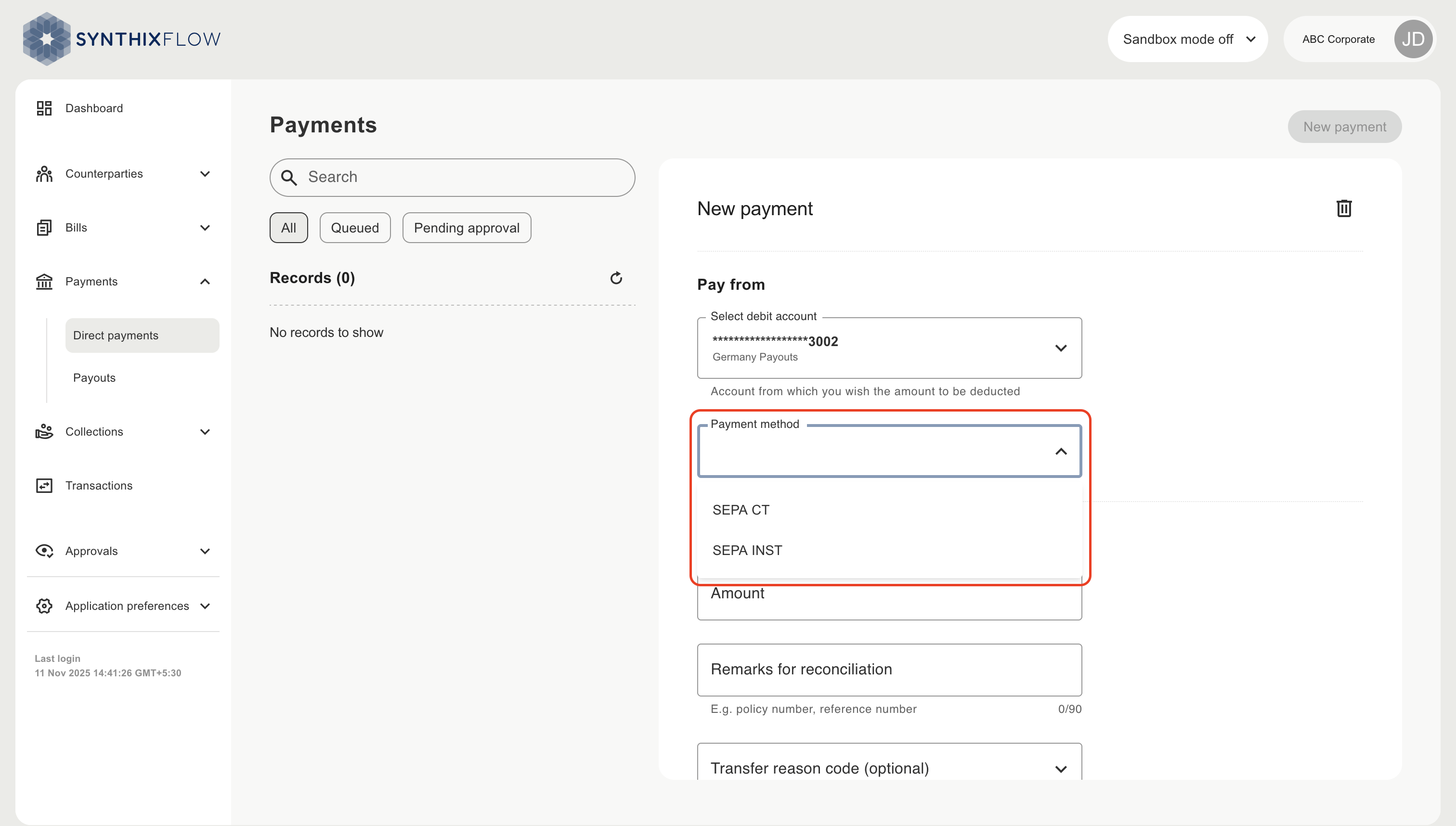
Task: Open Transfer reason code dropdown
Action: [x=889, y=762]
